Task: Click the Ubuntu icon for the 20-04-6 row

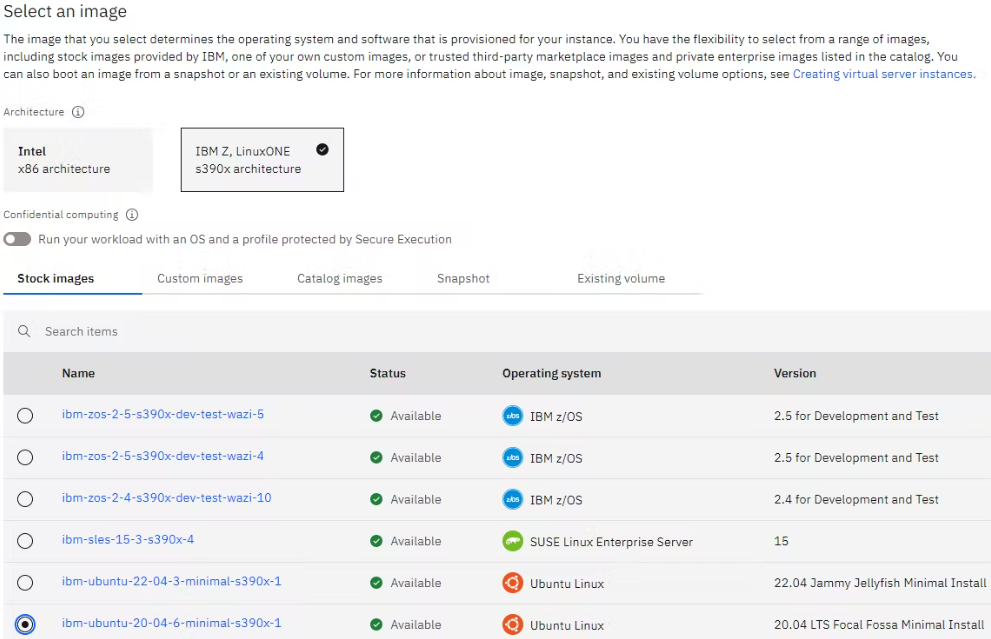Action: [x=513, y=624]
